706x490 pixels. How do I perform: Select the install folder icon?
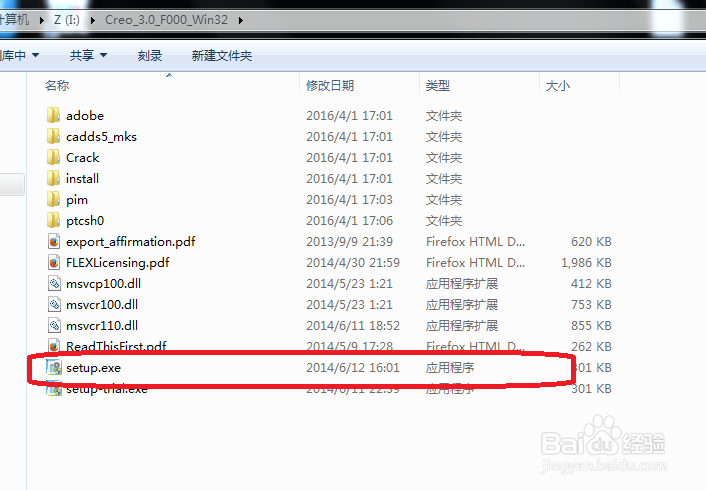point(53,178)
